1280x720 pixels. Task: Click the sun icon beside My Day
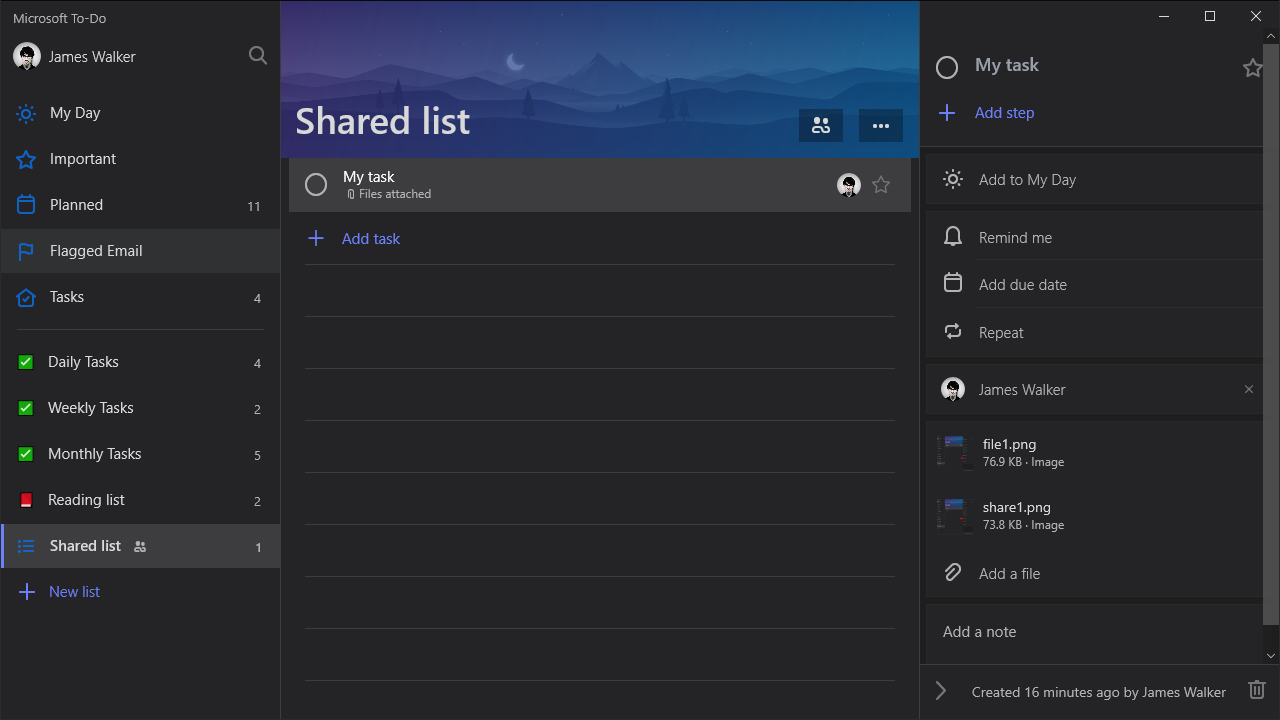click(x=26, y=113)
